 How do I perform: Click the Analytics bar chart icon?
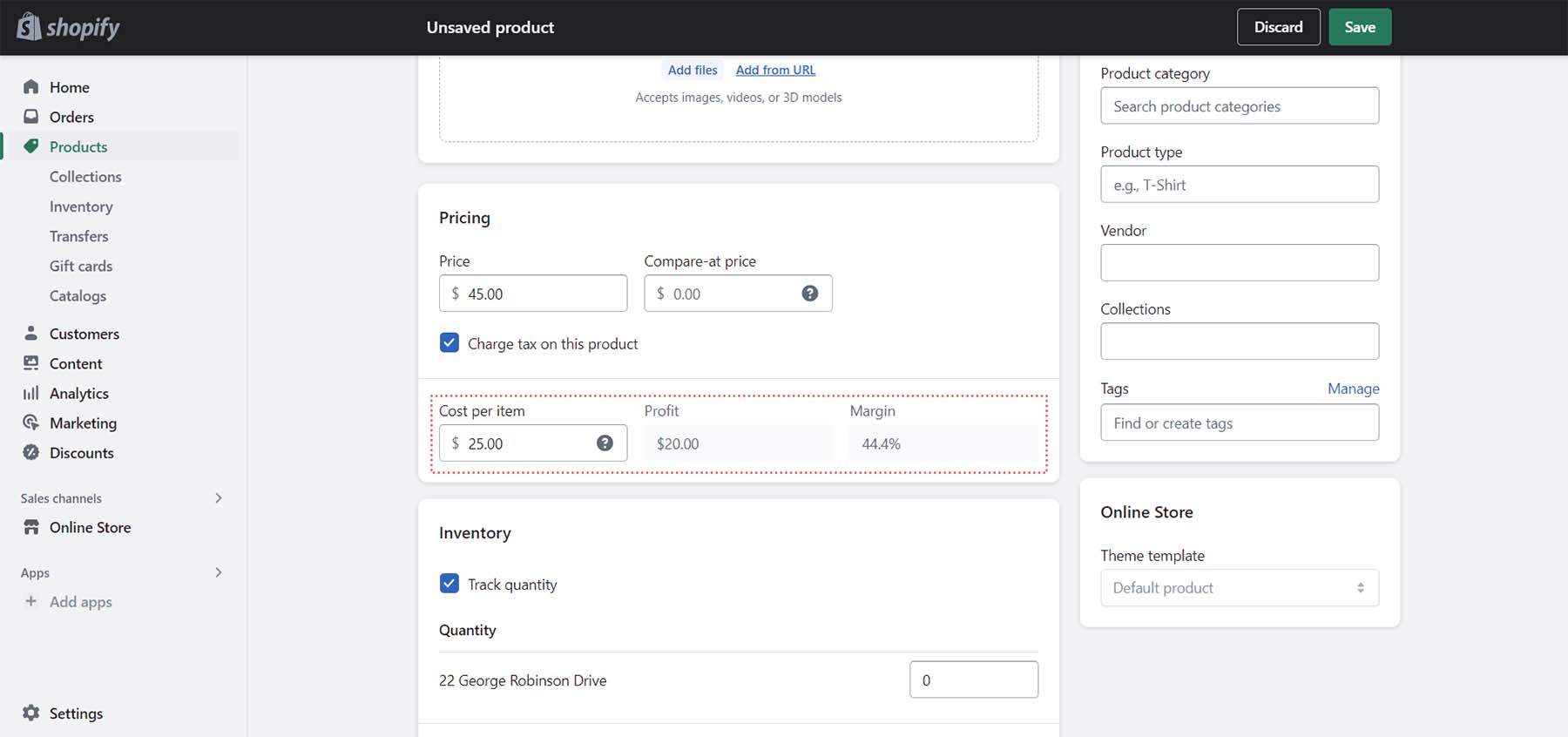point(31,393)
